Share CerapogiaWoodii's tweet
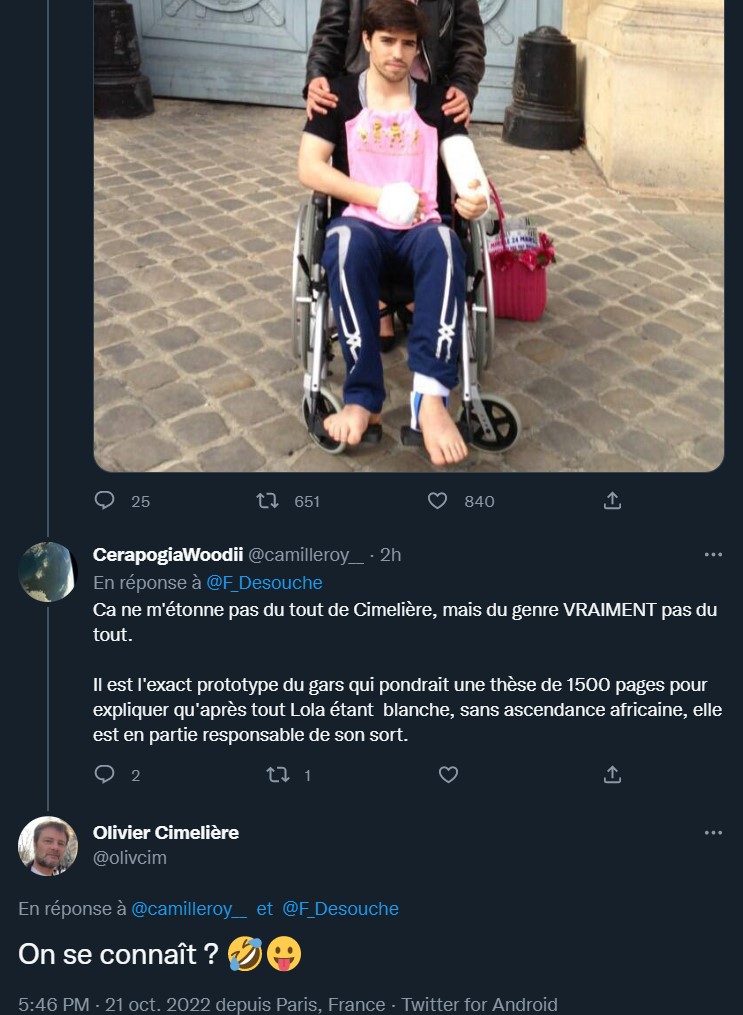This screenshot has height=1015, width=743. pyautogui.click(x=613, y=775)
